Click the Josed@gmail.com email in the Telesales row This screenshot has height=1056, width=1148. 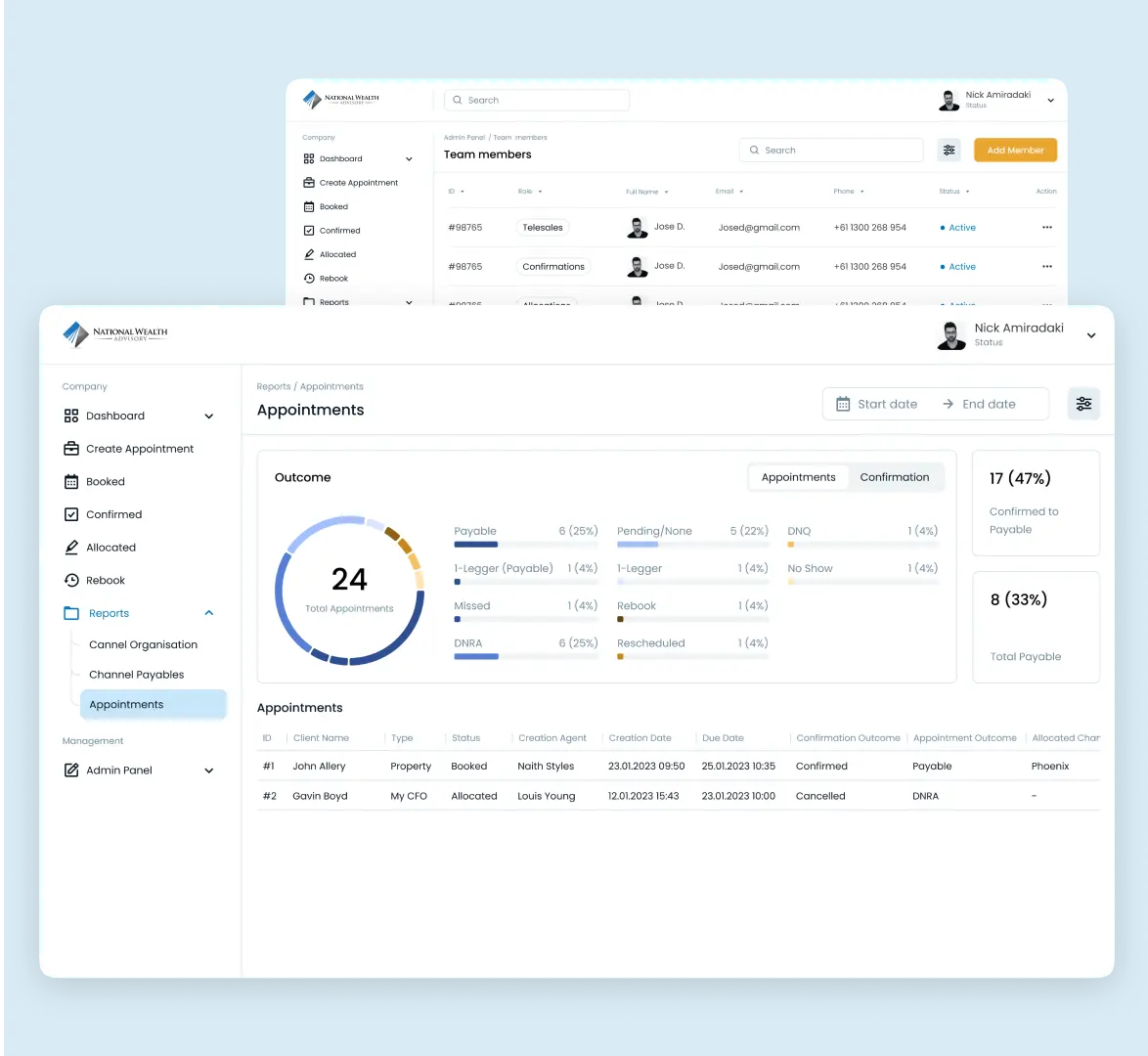point(759,228)
